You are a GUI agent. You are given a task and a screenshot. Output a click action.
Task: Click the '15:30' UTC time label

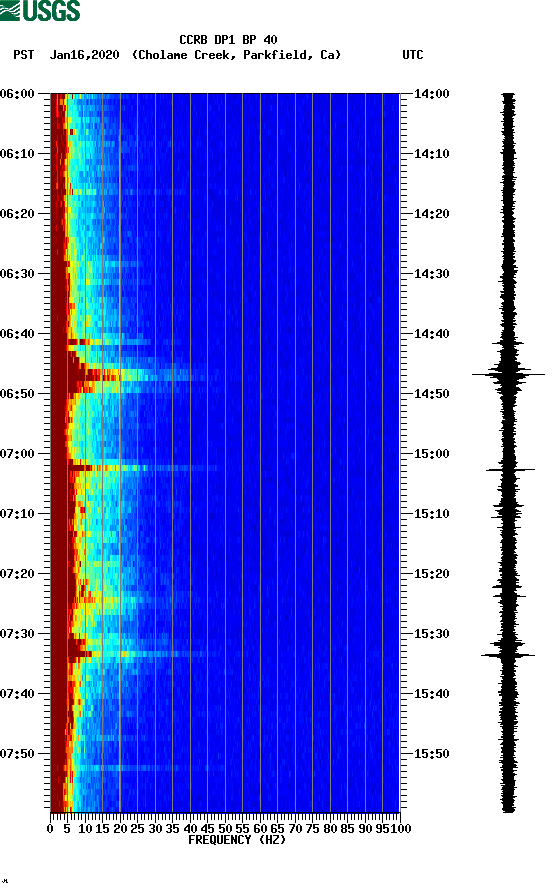click(x=432, y=634)
